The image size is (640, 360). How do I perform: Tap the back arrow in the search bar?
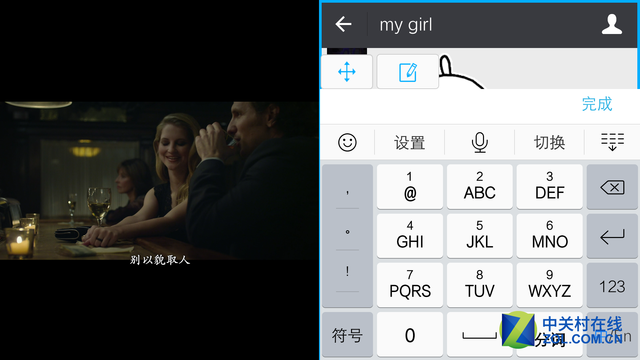pos(343,24)
